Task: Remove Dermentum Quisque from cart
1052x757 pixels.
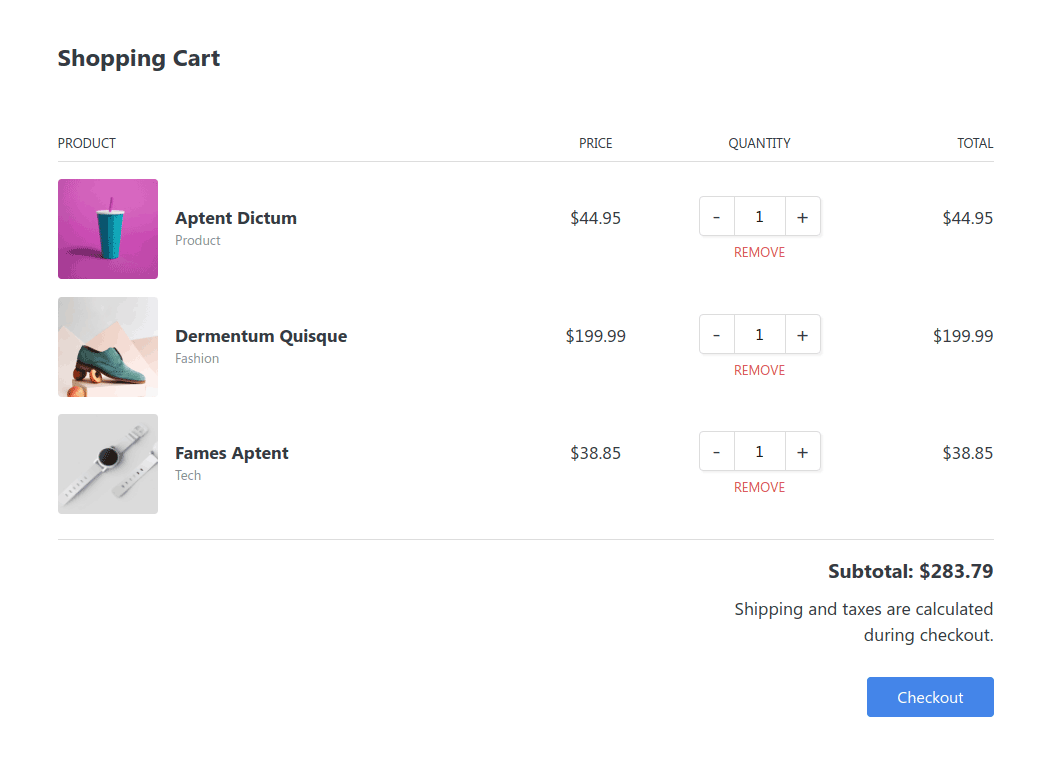Action: coord(759,371)
